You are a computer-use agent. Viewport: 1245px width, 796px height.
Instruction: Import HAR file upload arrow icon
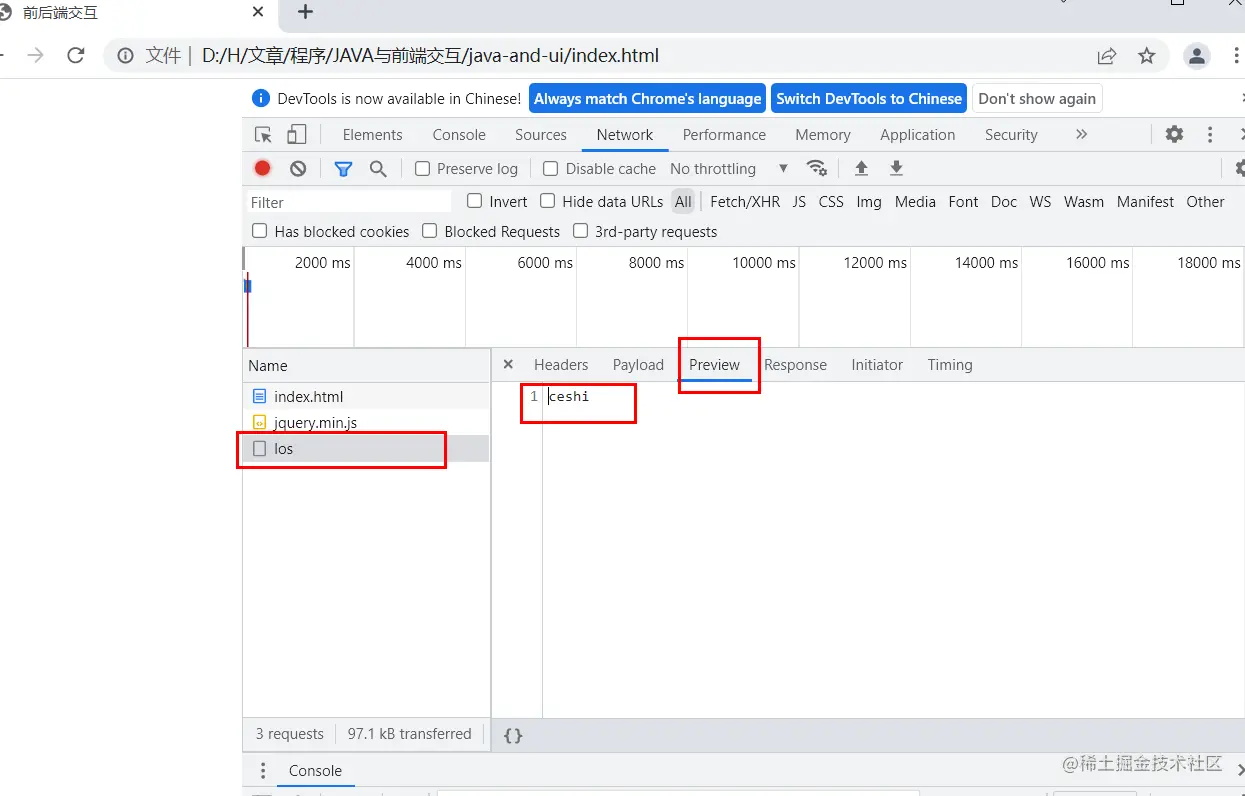[x=861, y=168]
